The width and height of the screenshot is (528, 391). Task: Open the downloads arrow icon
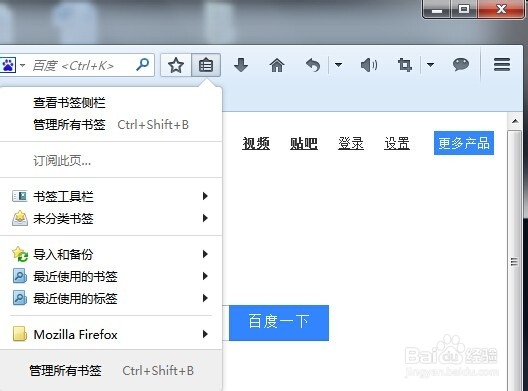click(241, 65)
